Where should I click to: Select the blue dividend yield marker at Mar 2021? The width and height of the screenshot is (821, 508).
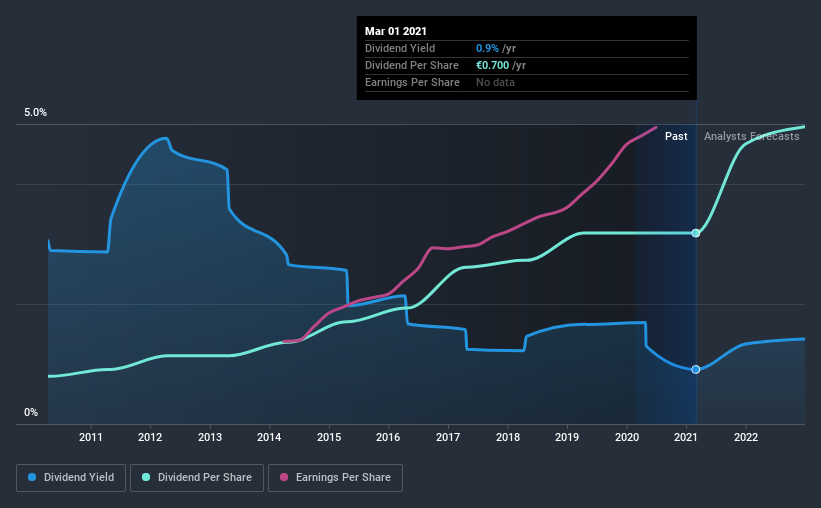(695, 369)
